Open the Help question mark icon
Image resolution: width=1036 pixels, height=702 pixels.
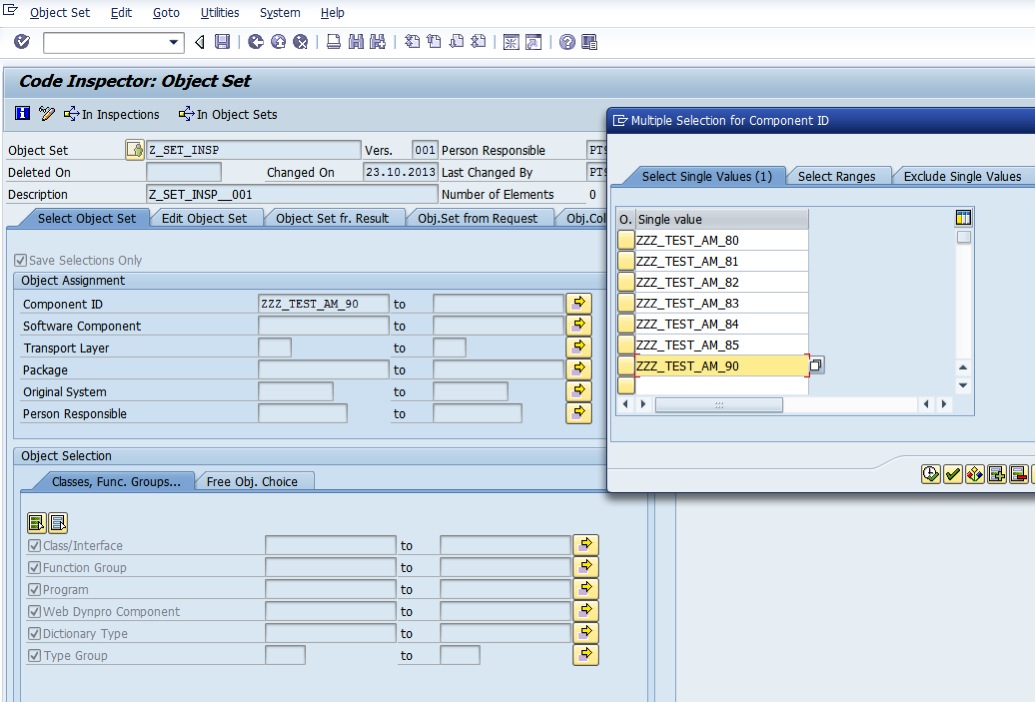point(567,42)
